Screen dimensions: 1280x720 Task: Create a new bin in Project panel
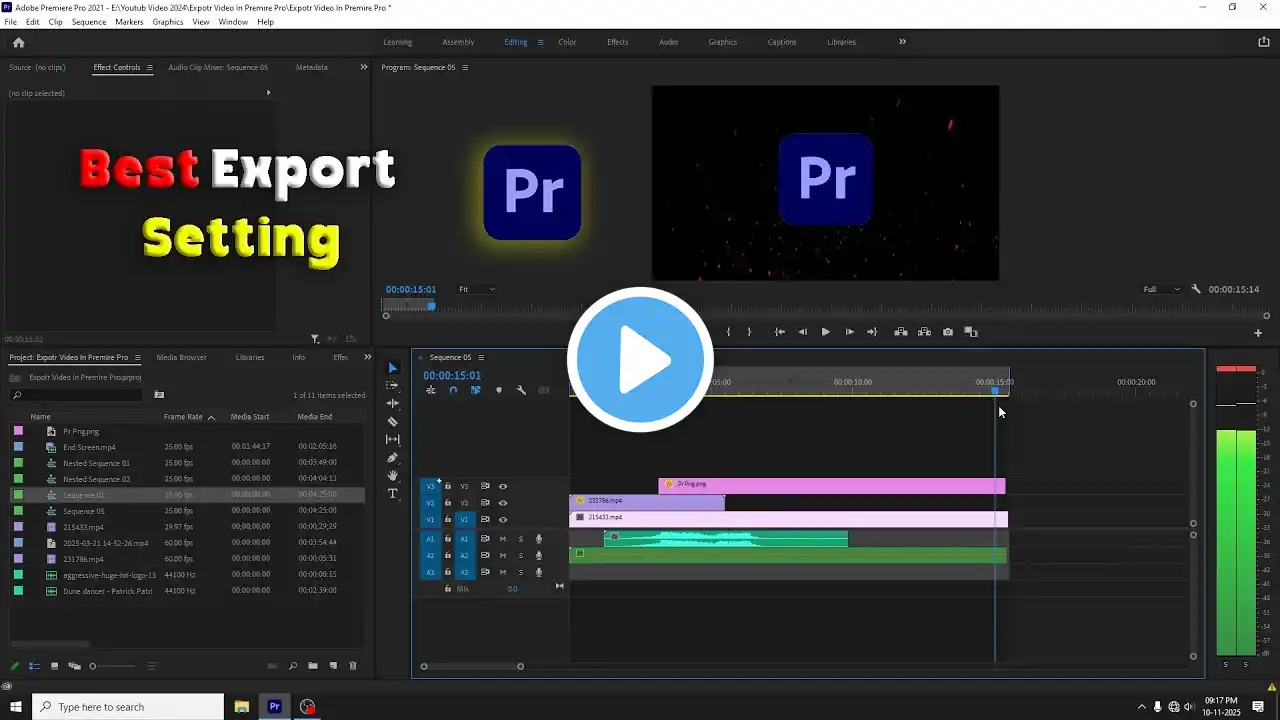(313, 666)
